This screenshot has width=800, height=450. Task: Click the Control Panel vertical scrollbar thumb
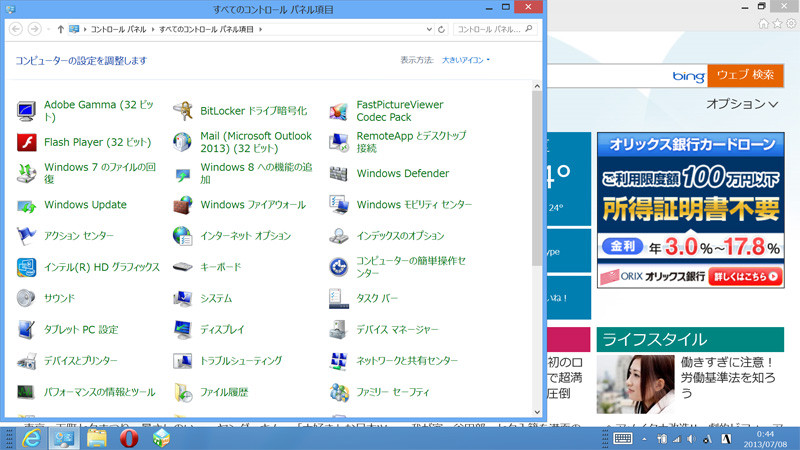537,179
